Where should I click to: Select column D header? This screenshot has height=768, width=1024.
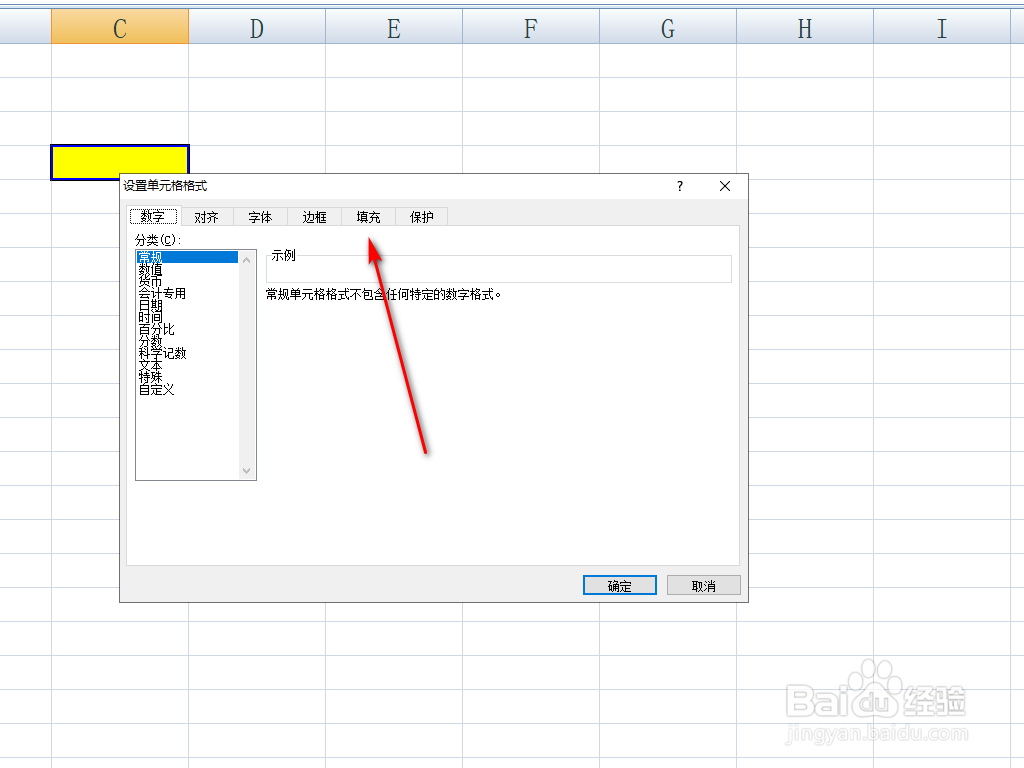[257, 28]
